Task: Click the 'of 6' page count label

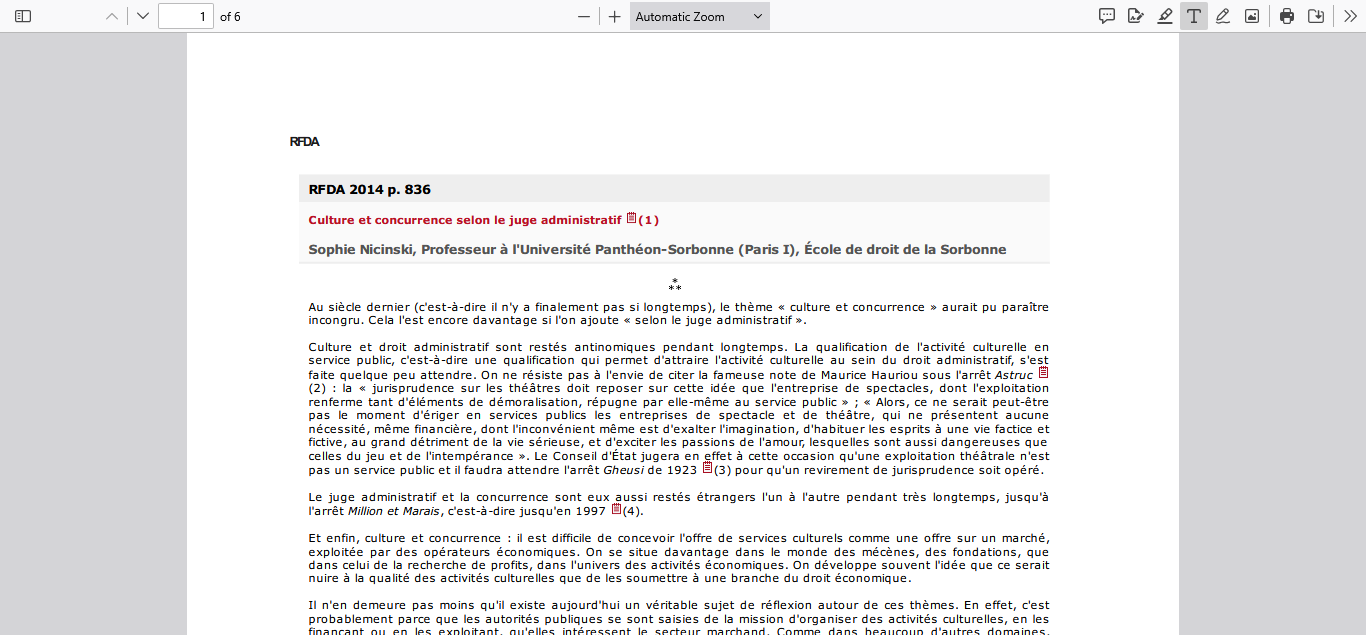Action: [x=230, y=17]
